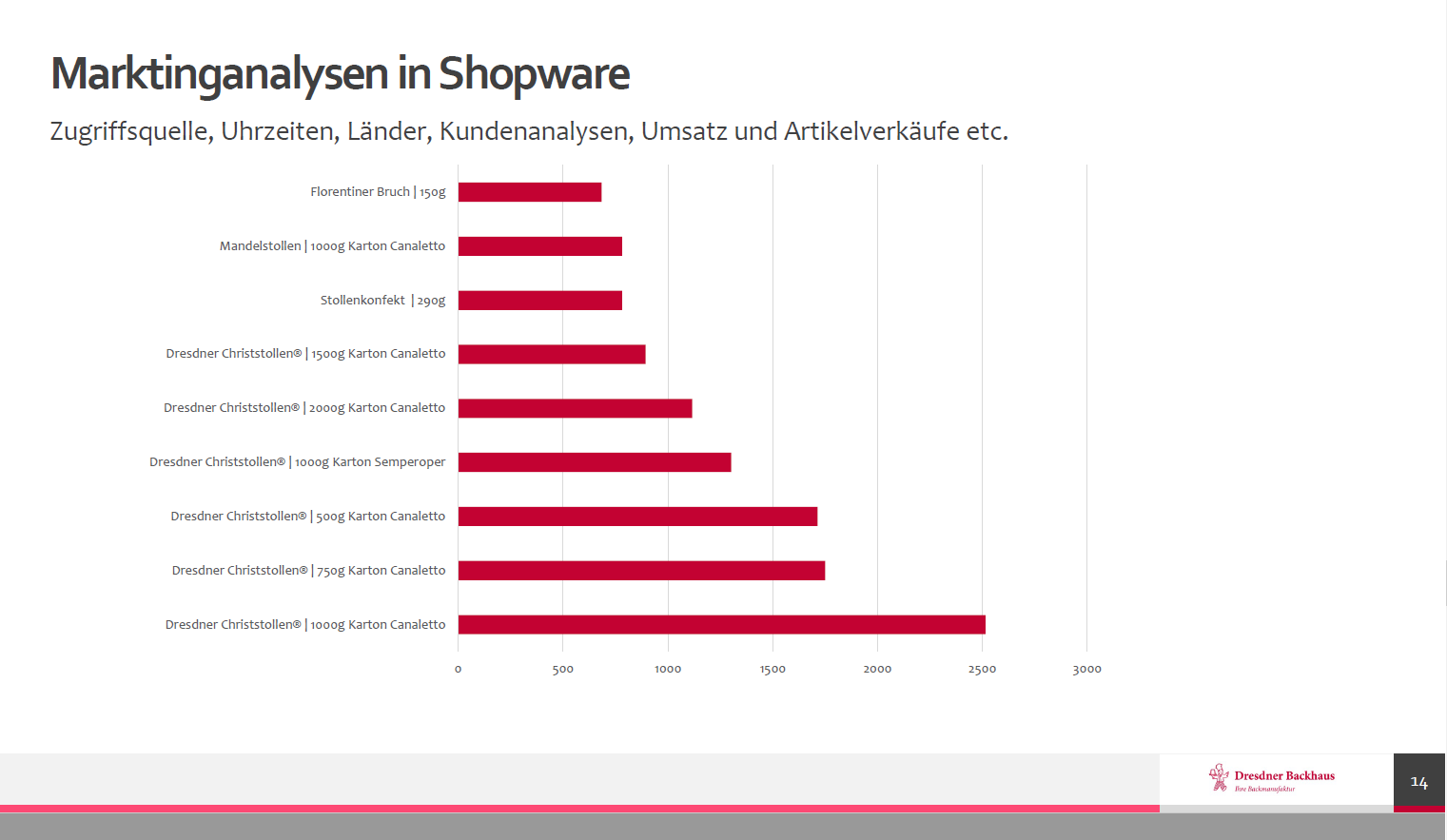Viewport: 1447px width, 840px height.
Task: Select the 1000 axis tick label
Action: pyautogui.click(x=668, y=670)
